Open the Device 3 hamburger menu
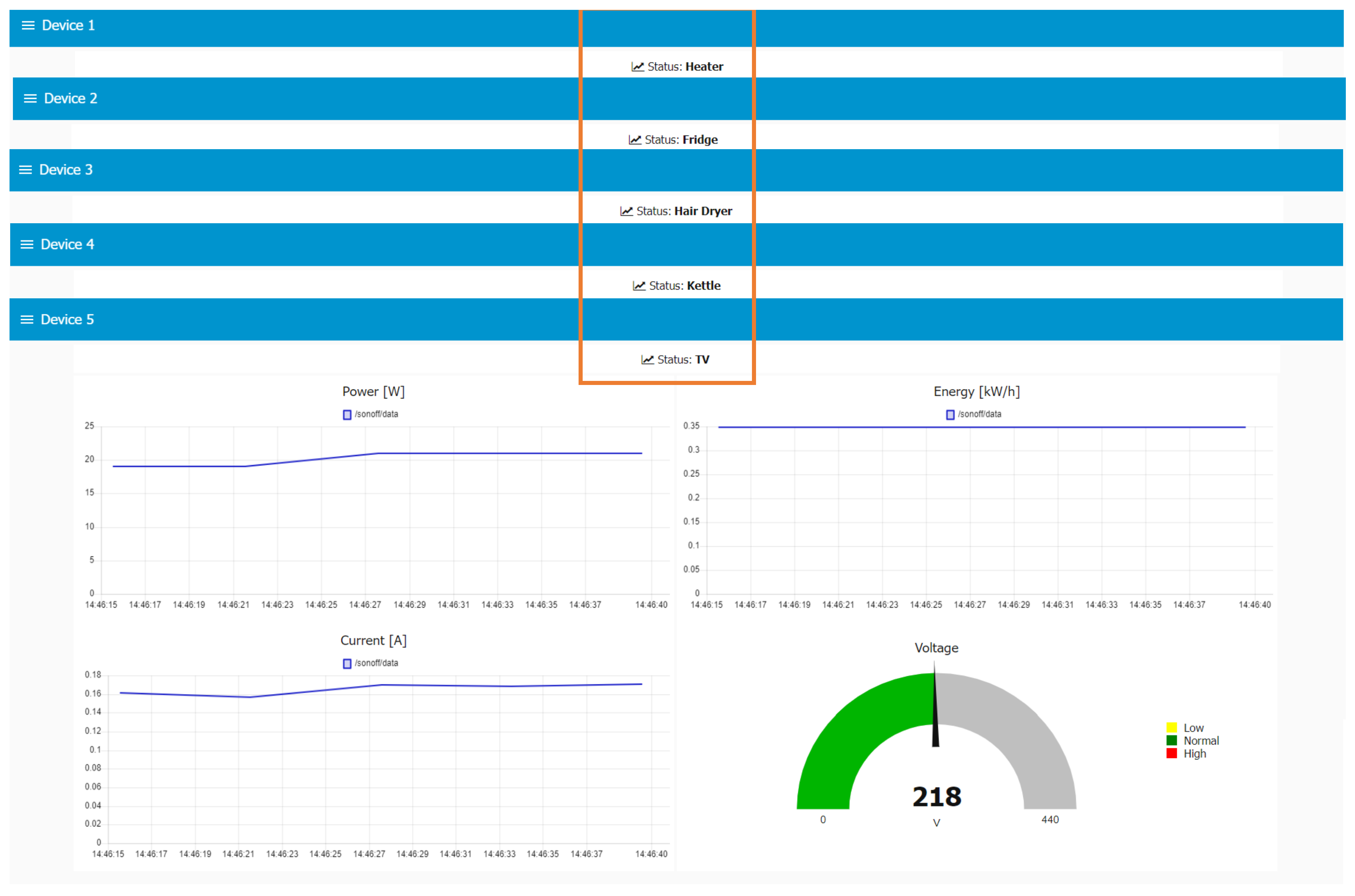 pyautogui.click(x=26, y=170)
